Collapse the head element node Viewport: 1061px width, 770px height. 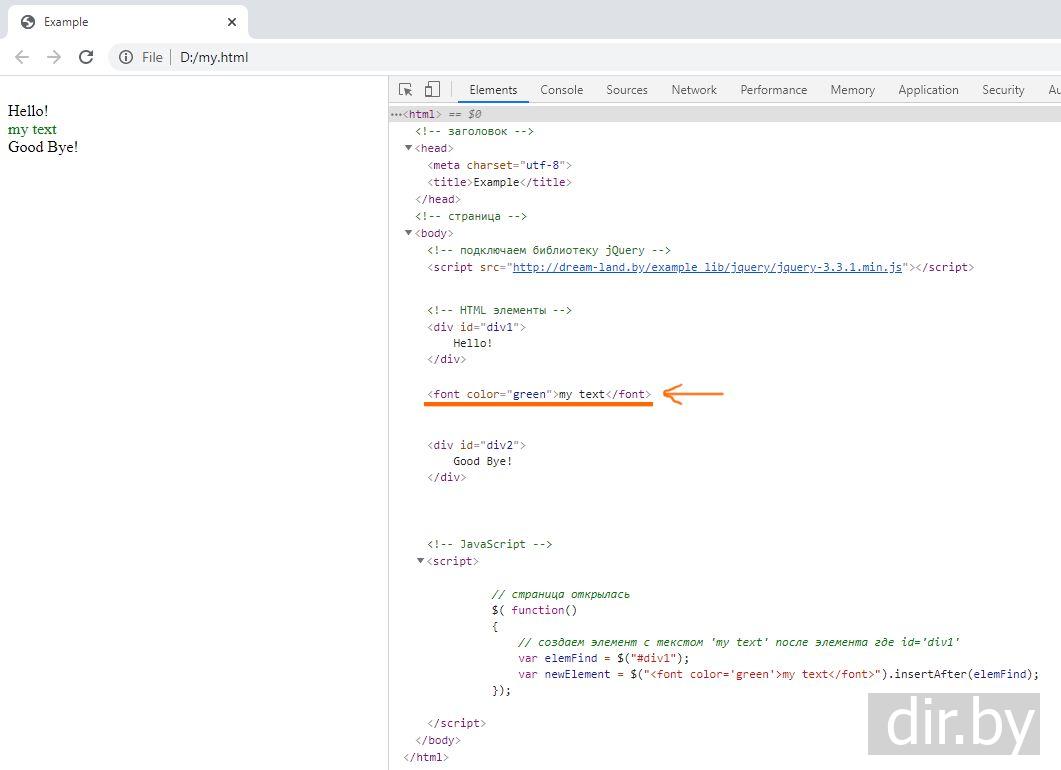click(409, 148)
